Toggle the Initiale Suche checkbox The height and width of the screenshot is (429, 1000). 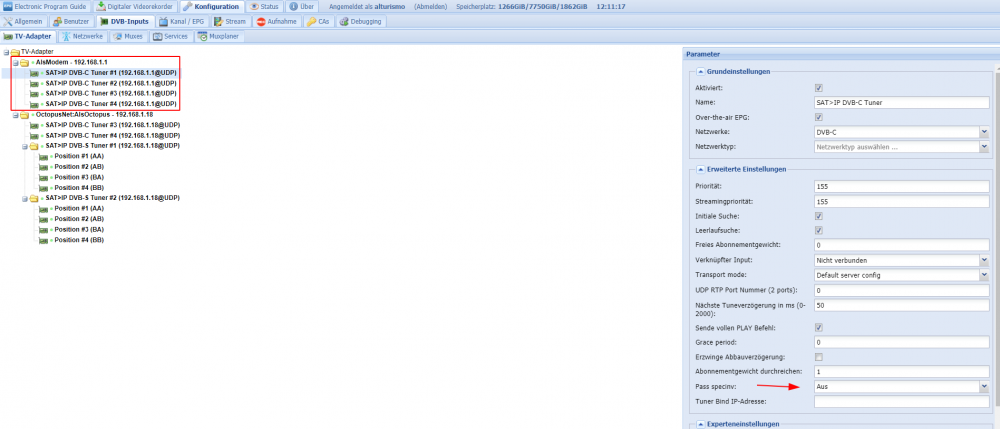pos(819,215)
